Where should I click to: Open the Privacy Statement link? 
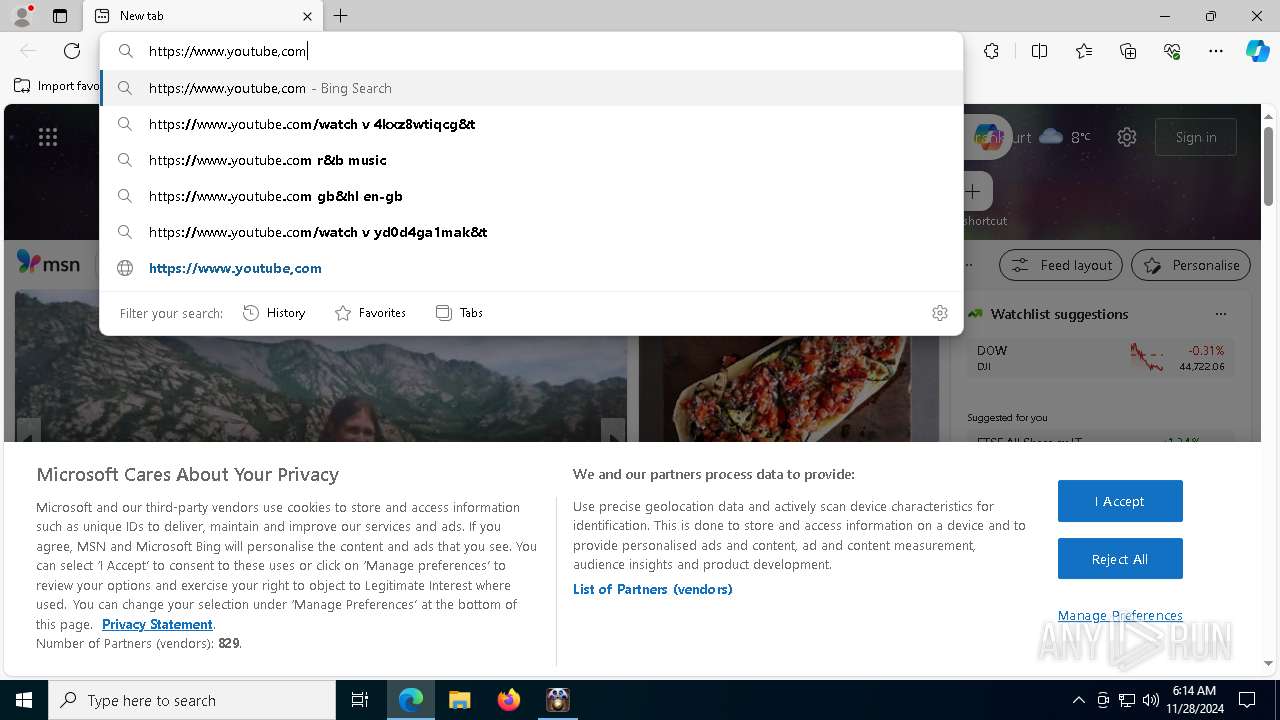tap(157, 624)
